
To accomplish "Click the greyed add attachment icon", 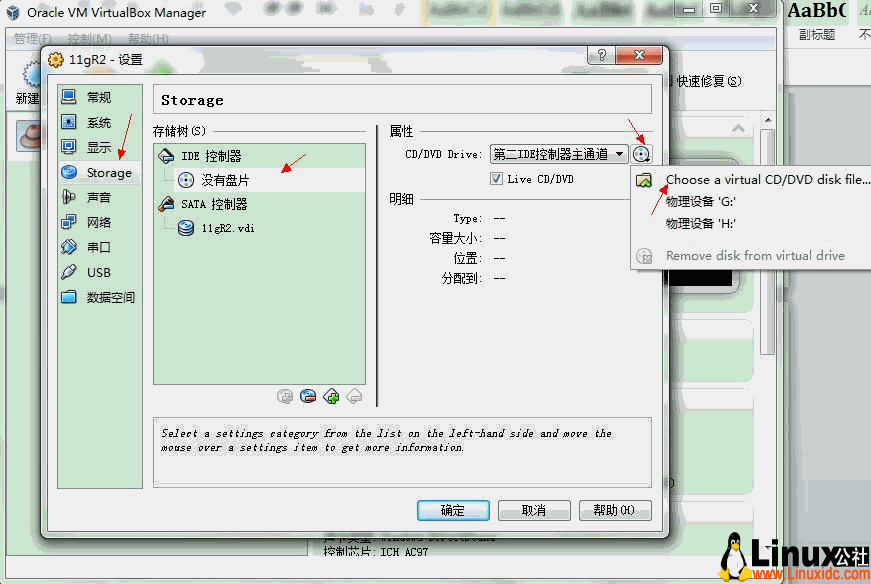I will (285, 396).
